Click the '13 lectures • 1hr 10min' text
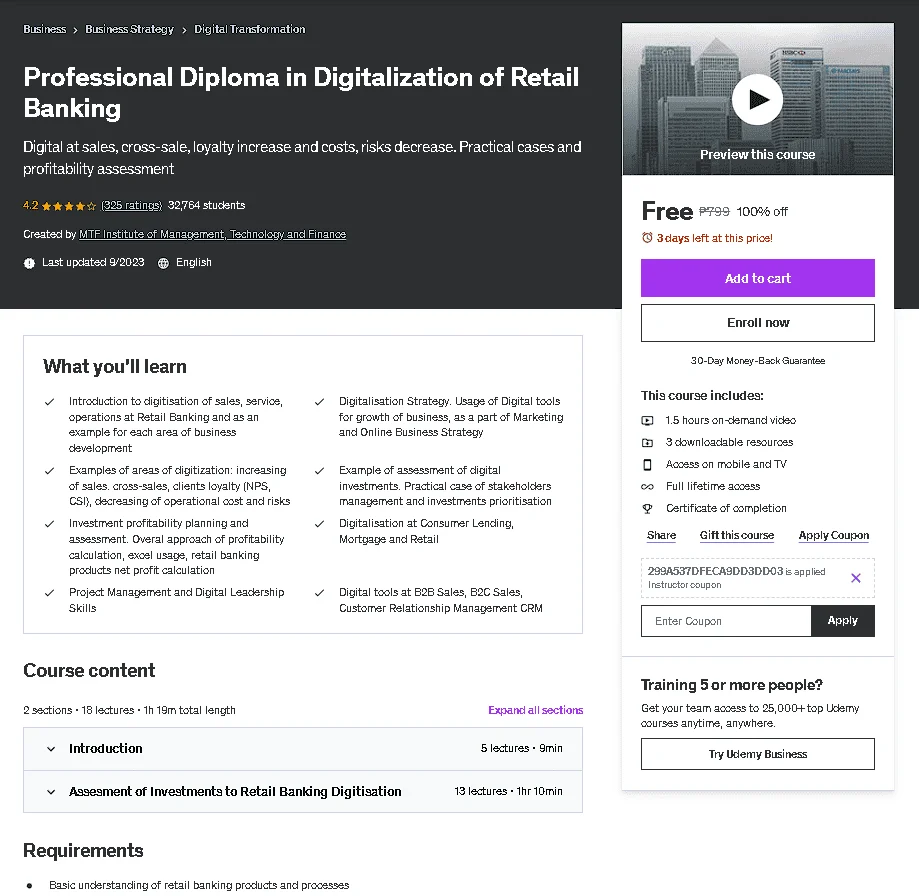Viewport: 919px width, 896px height. [x=508, y=791]
